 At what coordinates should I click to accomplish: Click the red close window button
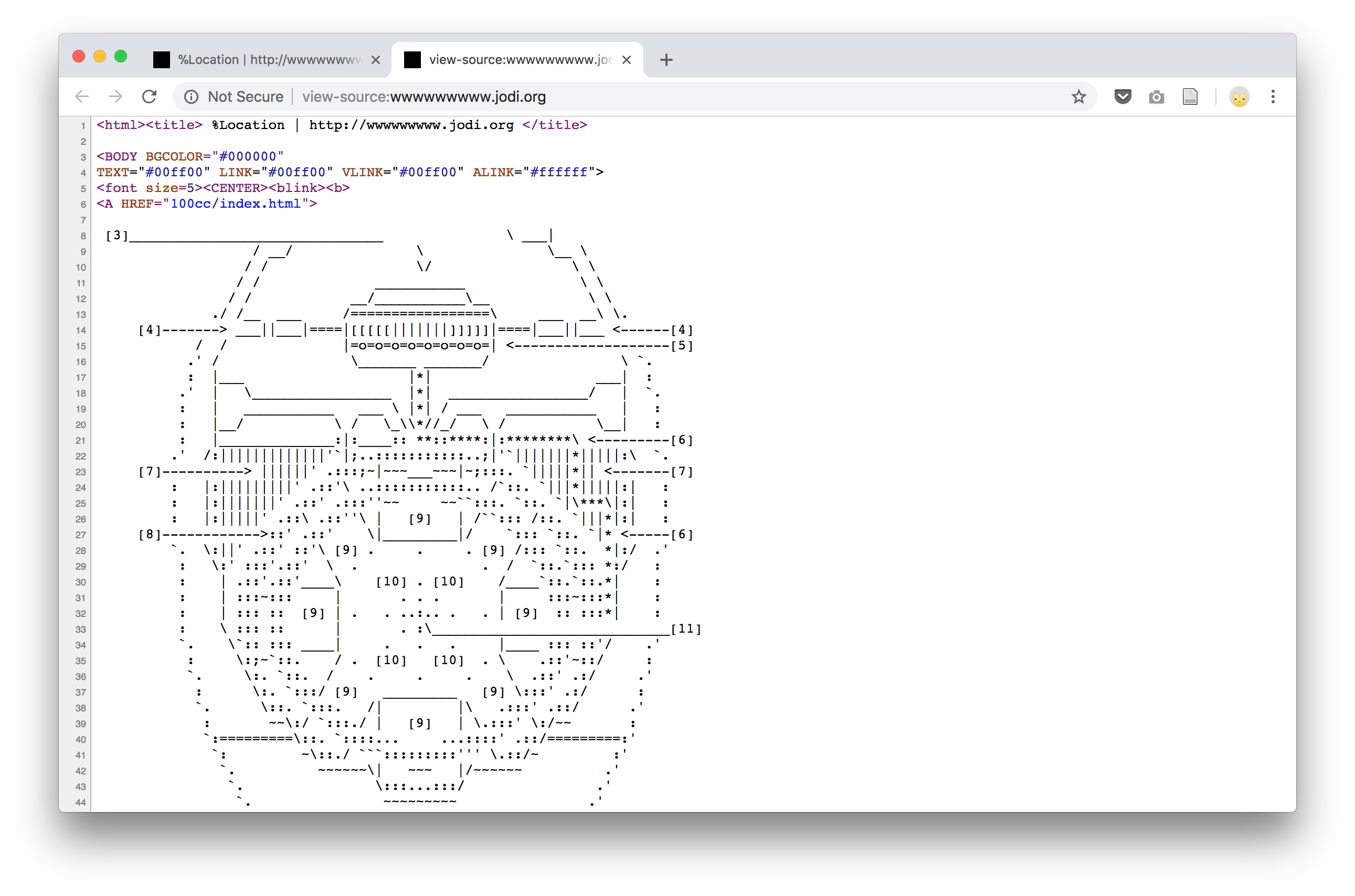click(x=79, y=56)
